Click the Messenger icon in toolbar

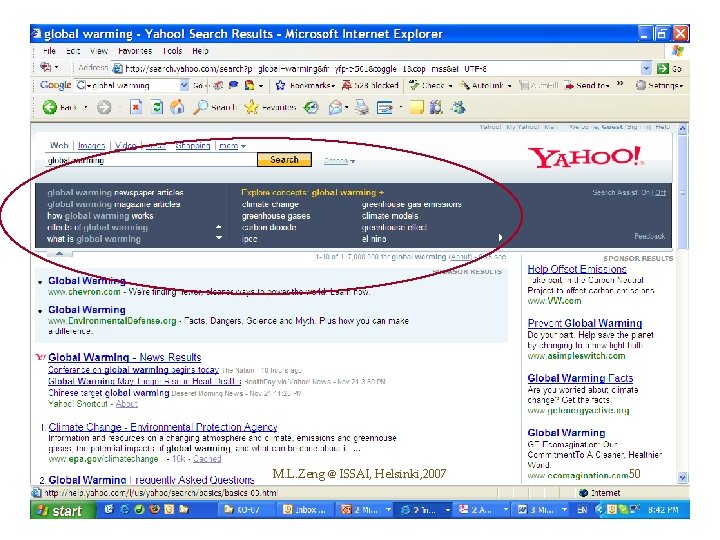tap(458, 107)
